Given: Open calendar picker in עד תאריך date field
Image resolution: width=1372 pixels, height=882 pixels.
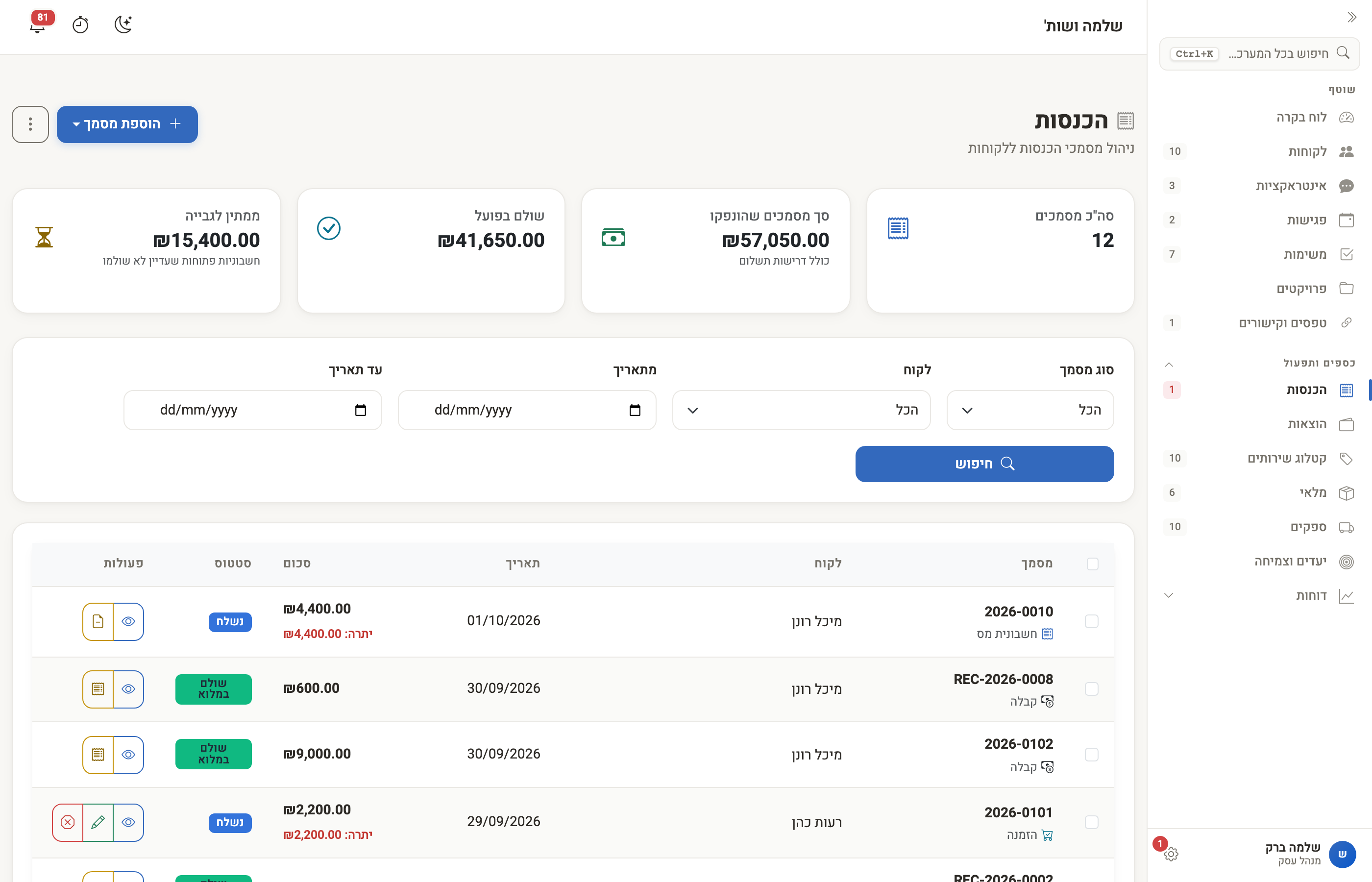Looking at the screenshot, I should coord(360,410).
